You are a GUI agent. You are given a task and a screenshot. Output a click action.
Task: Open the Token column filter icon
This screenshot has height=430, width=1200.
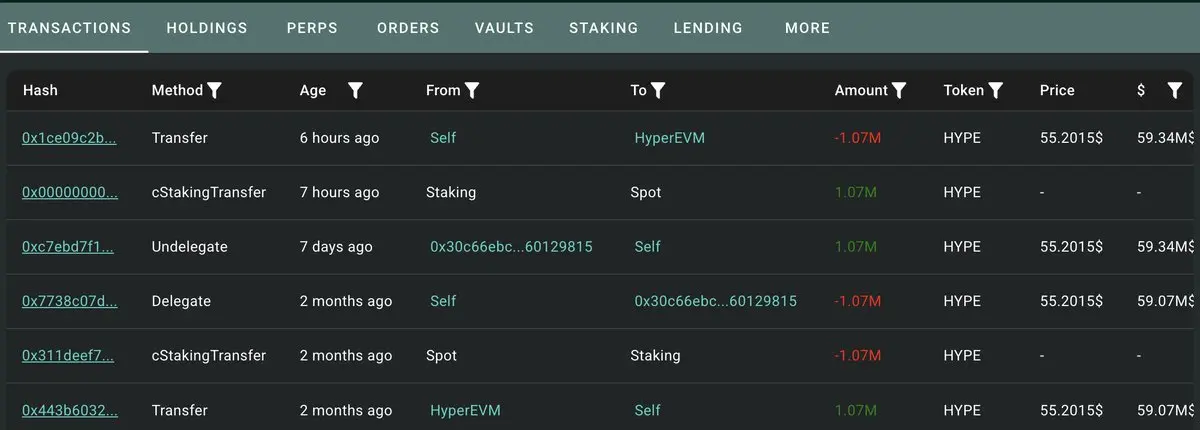(995, 90)
